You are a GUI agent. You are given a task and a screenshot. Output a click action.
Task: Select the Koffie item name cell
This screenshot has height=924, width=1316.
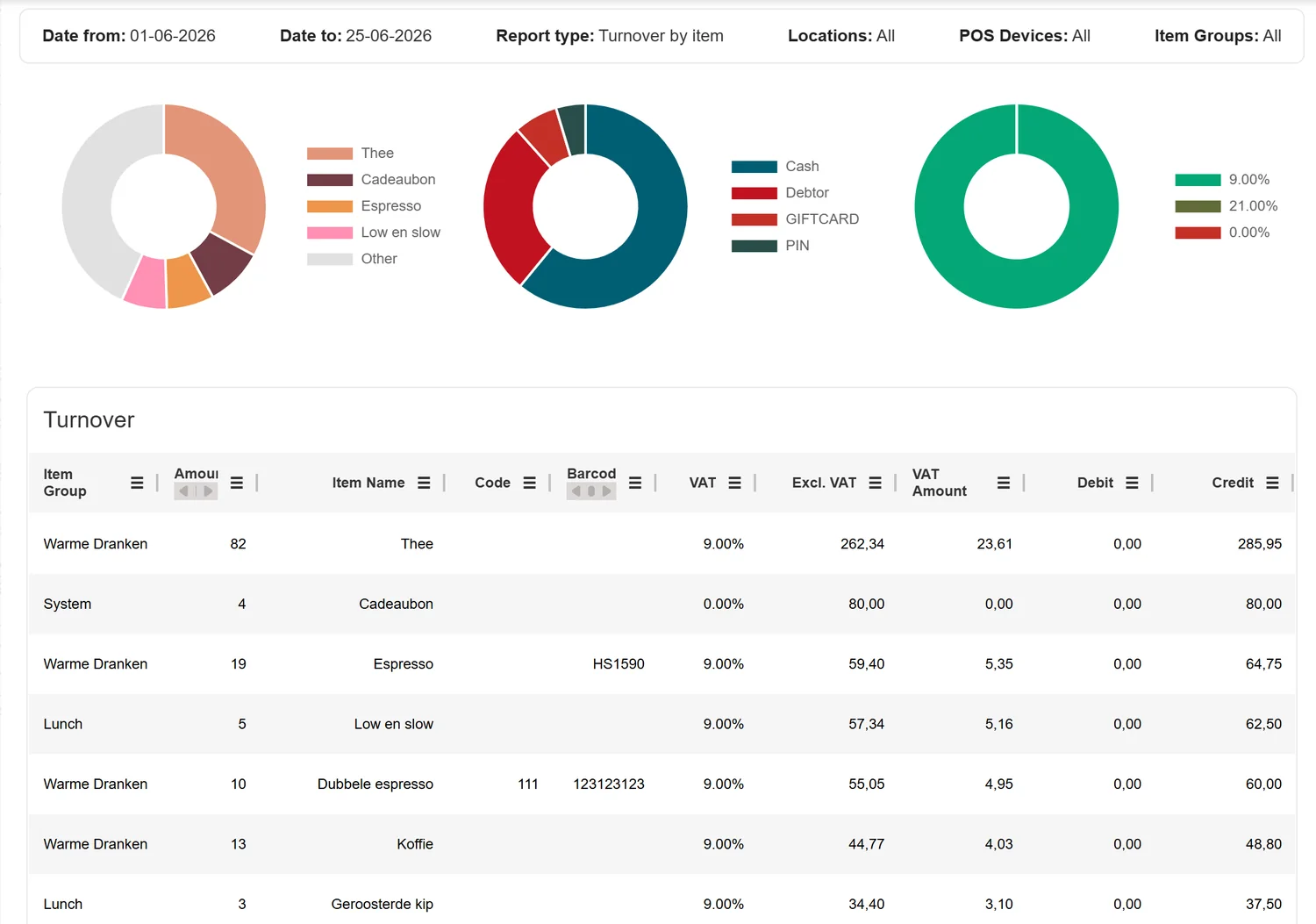[415, 844]
